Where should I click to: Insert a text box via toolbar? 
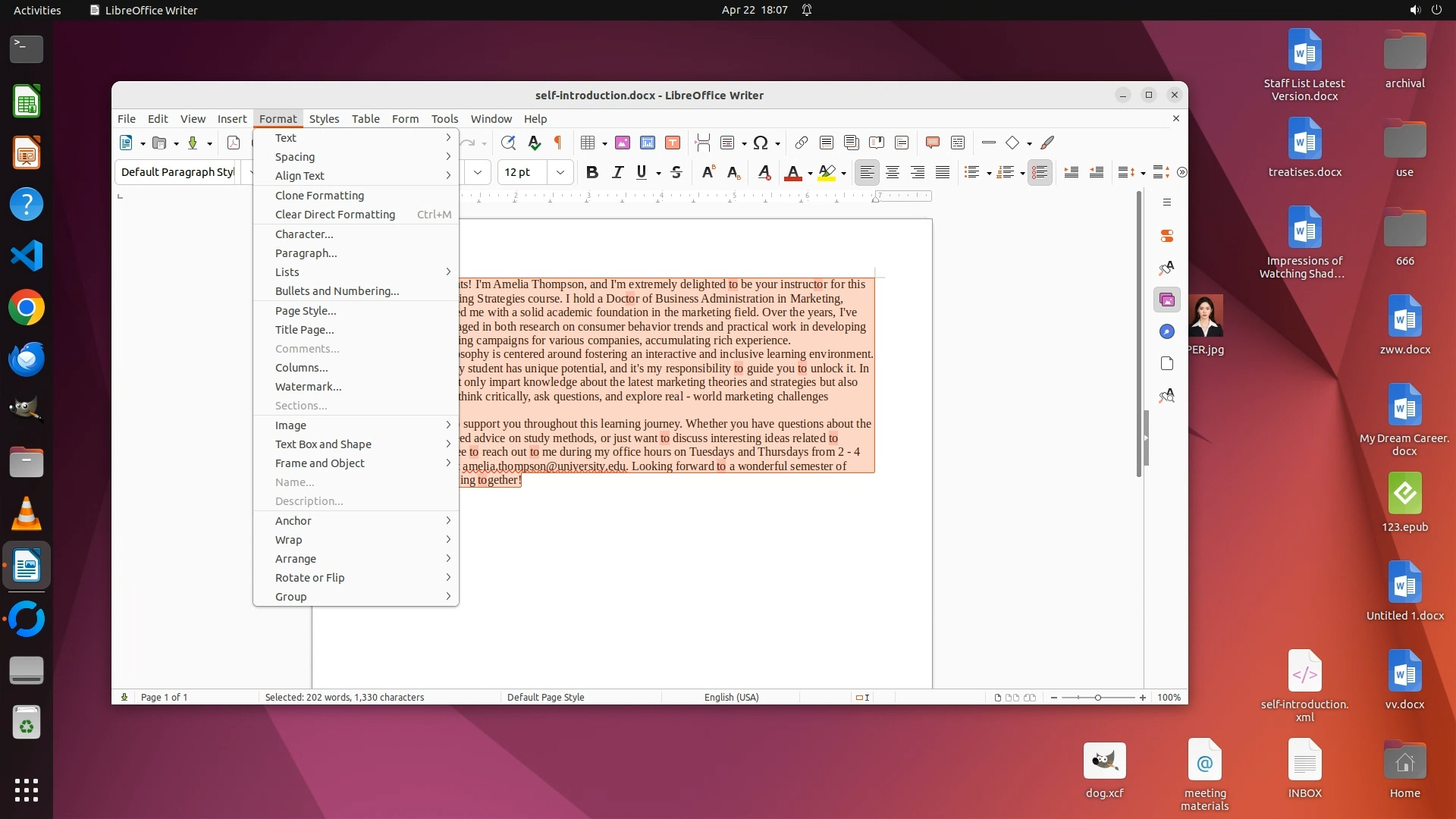pos(673,143)
